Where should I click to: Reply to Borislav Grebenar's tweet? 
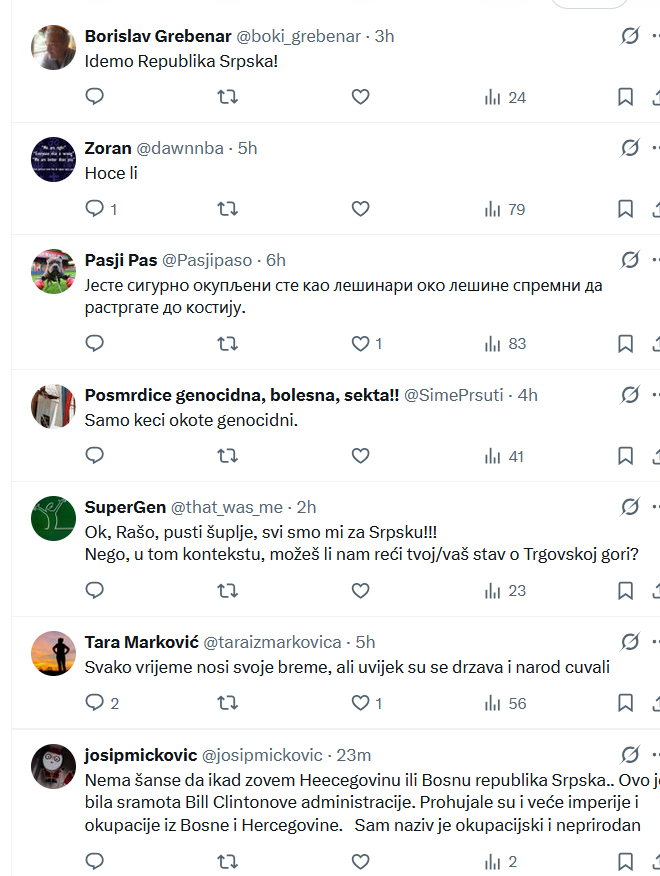[95, 97]
